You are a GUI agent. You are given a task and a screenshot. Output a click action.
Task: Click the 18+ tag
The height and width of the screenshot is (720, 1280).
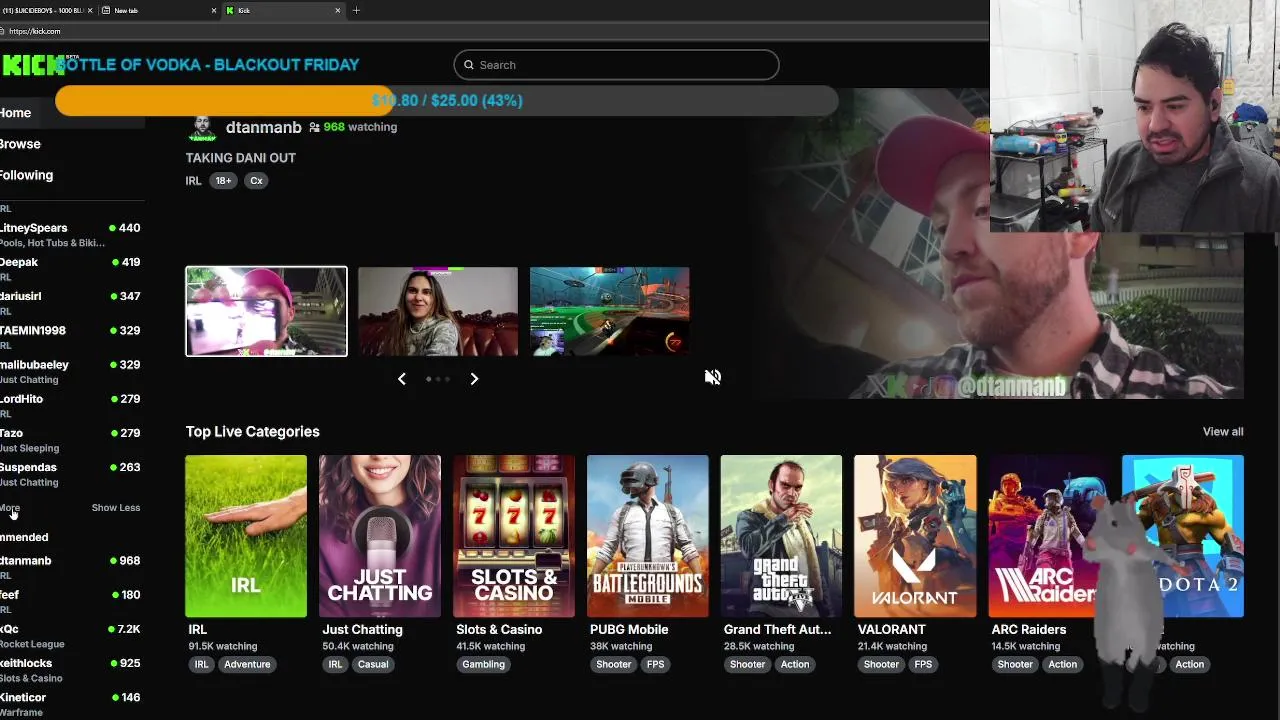tap(223, 181)
